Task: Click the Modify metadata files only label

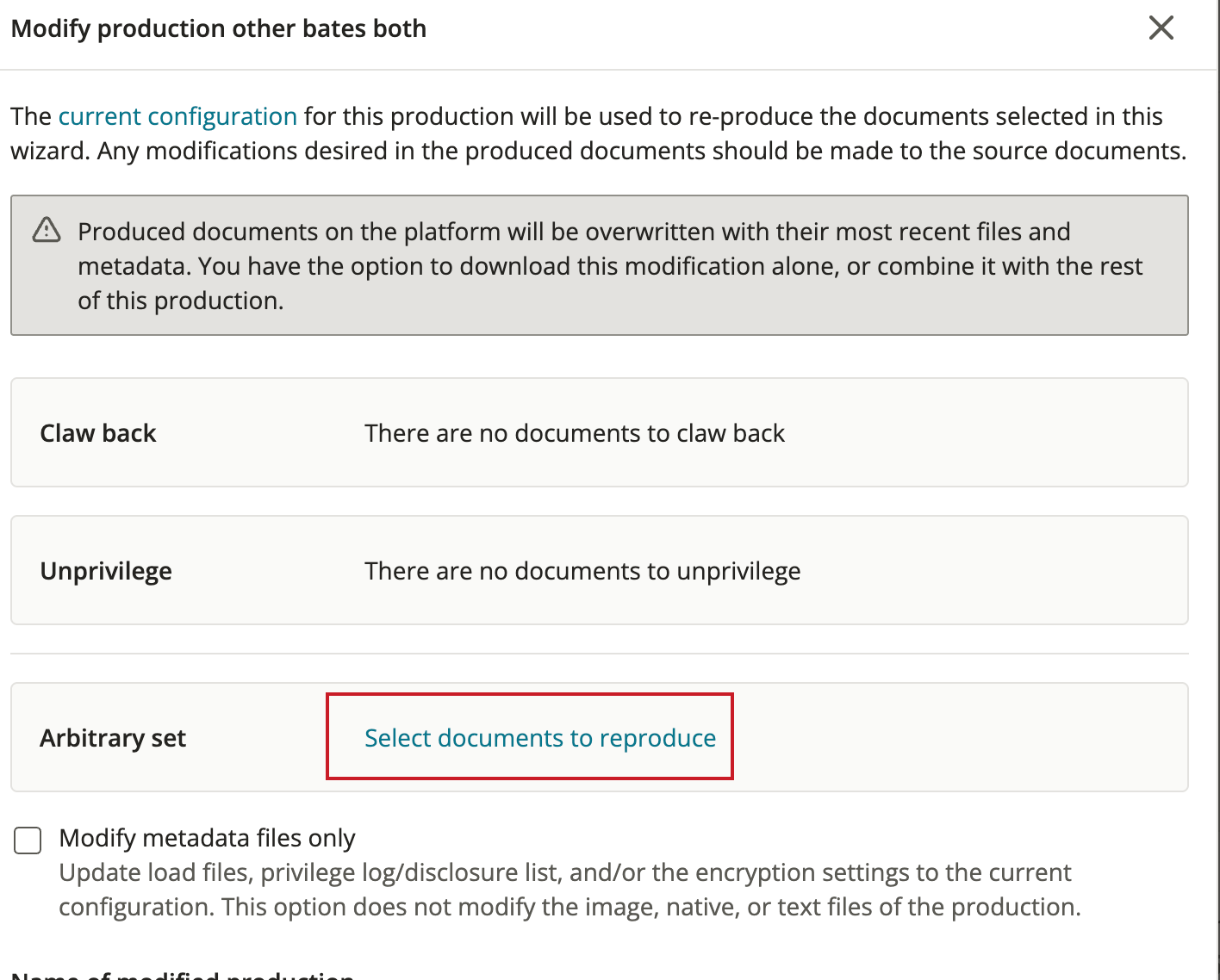Action: (x=207, y=838)
